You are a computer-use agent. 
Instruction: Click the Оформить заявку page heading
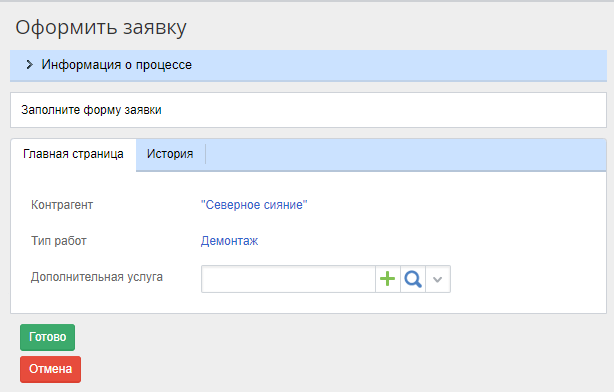pyautogui.click(x=101, y=28)
